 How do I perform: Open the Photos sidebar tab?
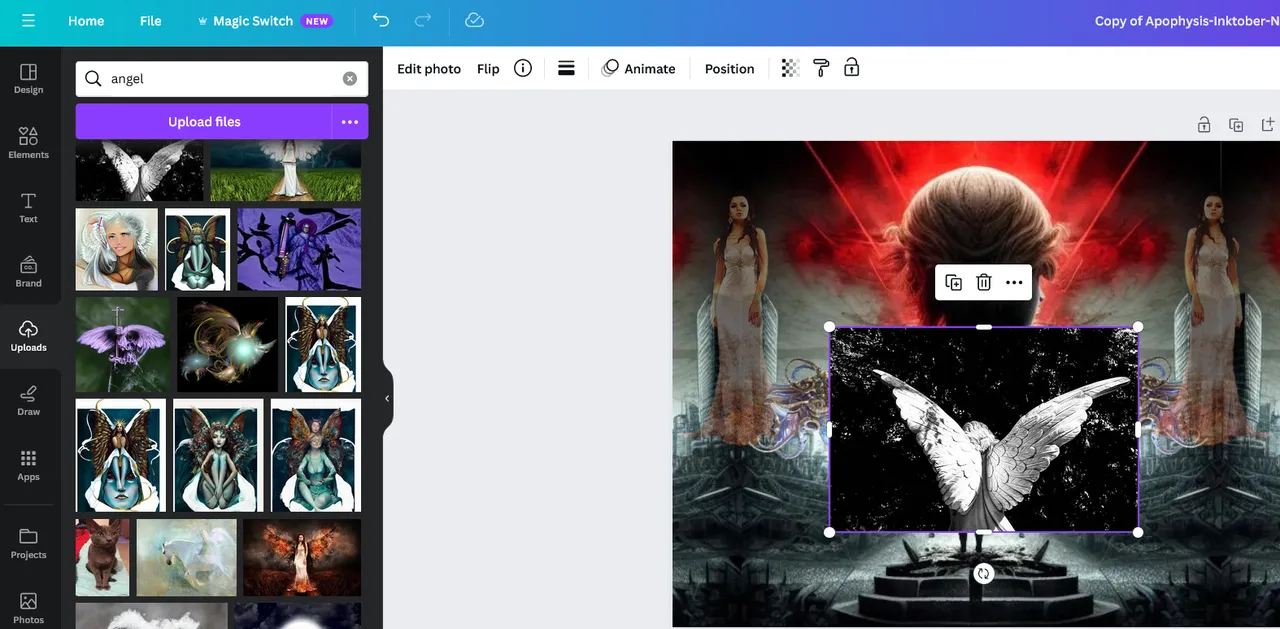tap(29, 608)
